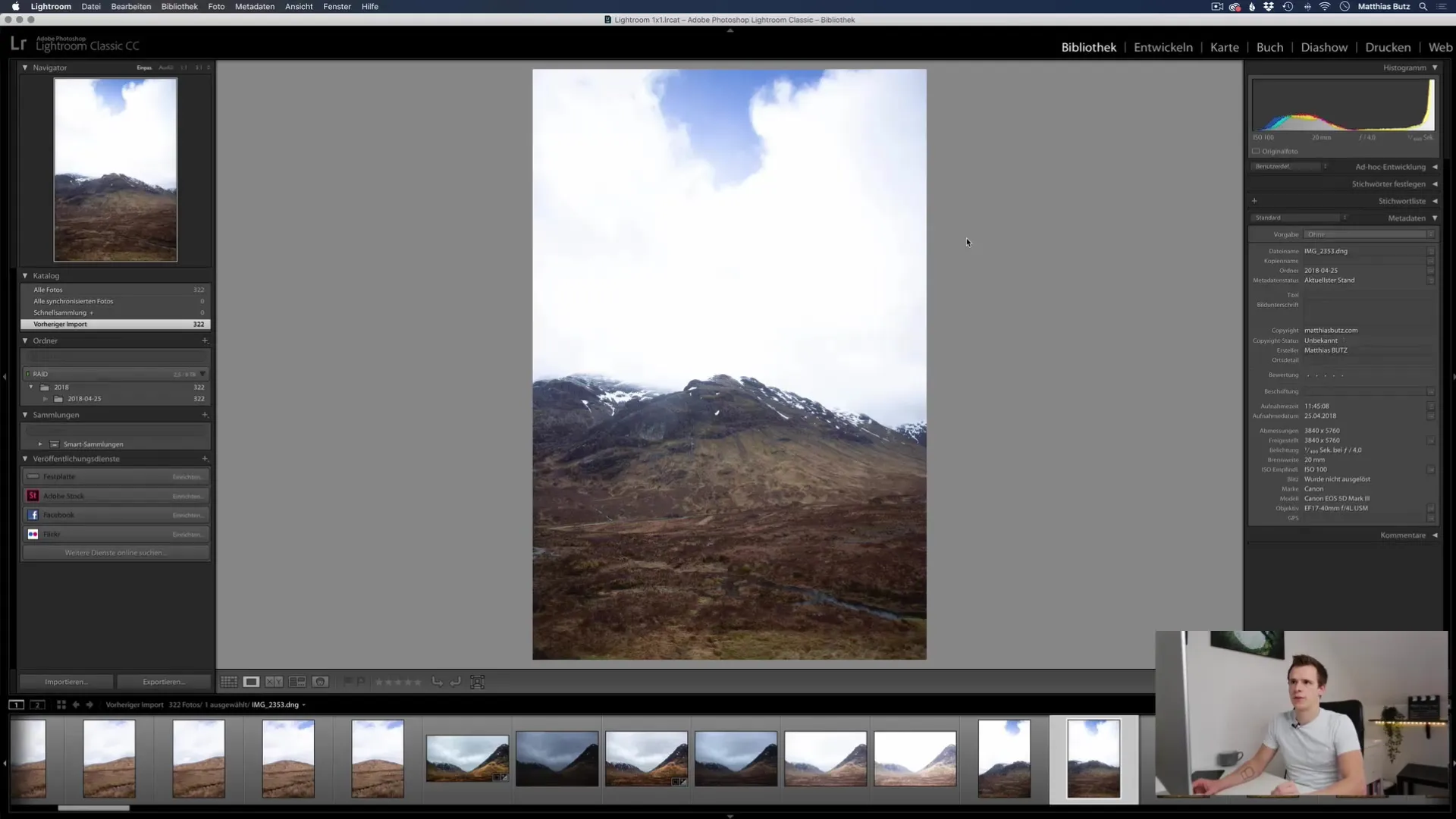Open Compare view (XY) icon

274,682
